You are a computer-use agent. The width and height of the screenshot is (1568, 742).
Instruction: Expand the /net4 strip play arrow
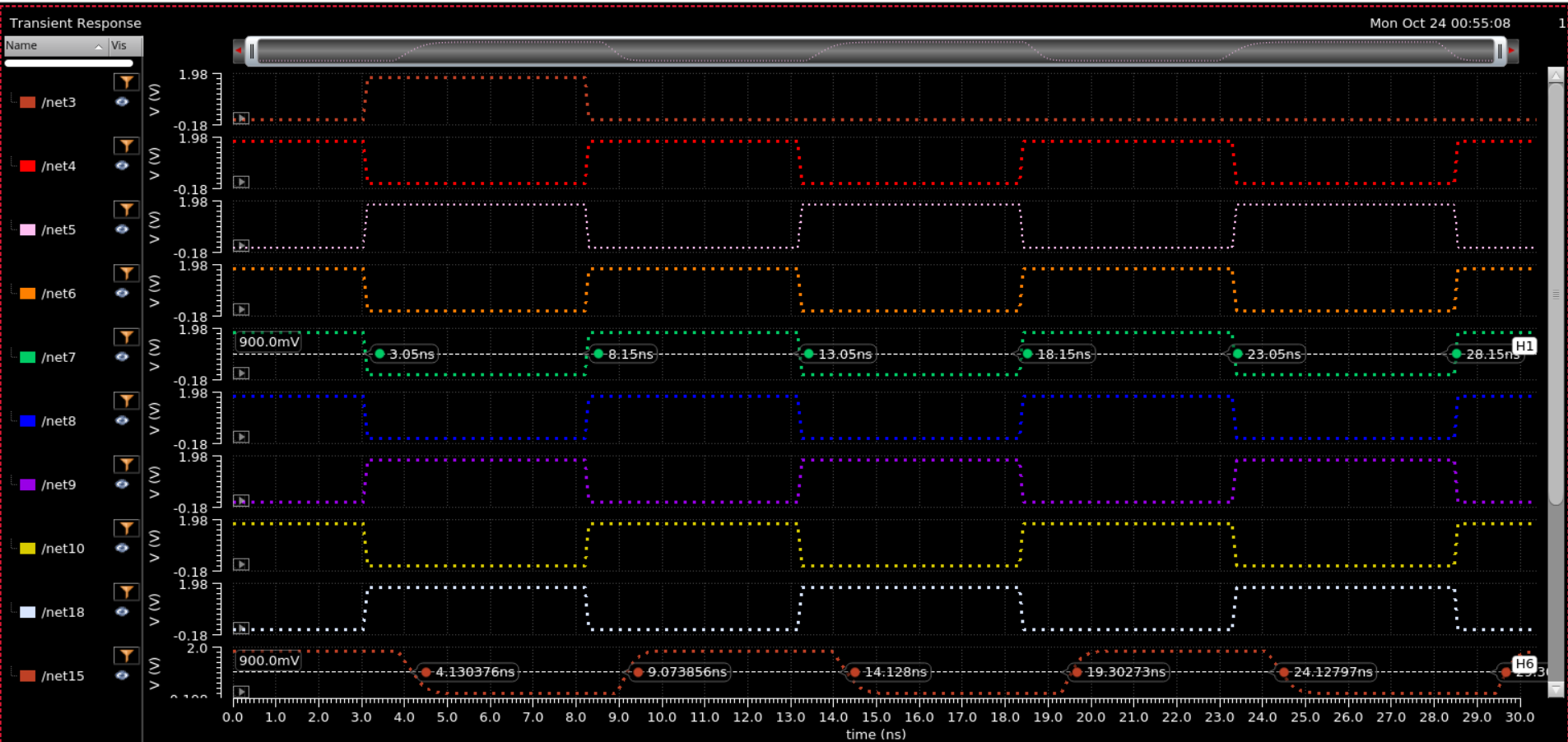coord(241,182)
